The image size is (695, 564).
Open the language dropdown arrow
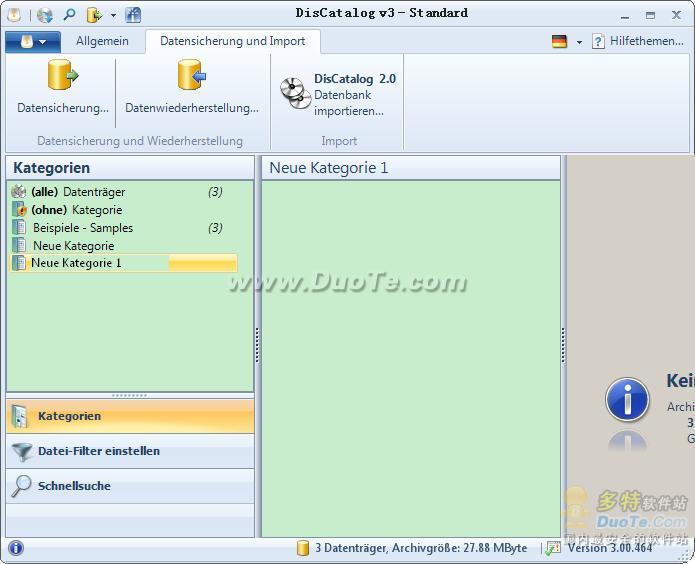pos(579,42)
